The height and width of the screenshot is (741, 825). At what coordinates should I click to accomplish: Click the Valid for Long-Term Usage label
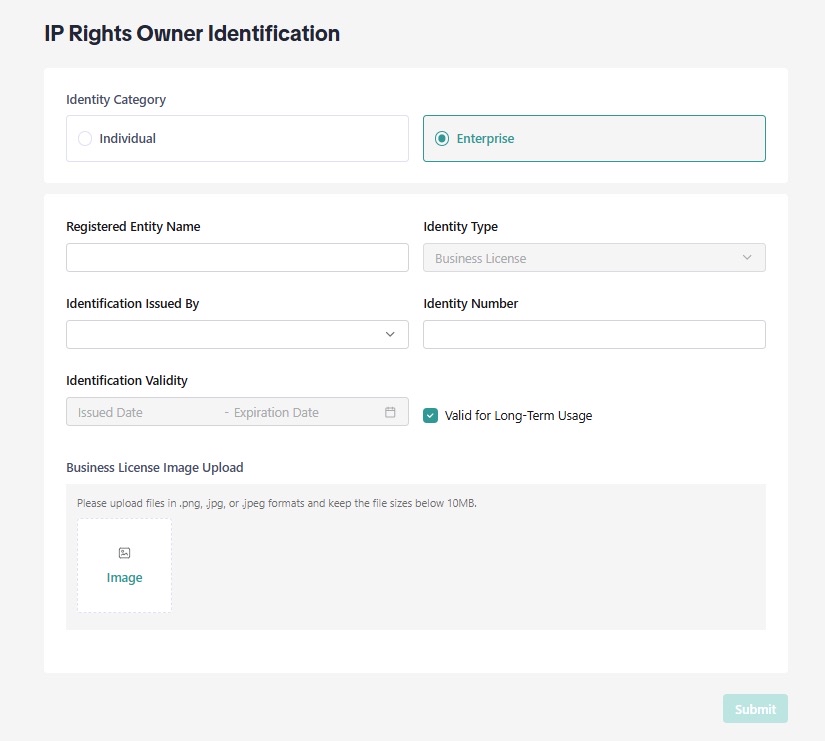pos(518,416)
